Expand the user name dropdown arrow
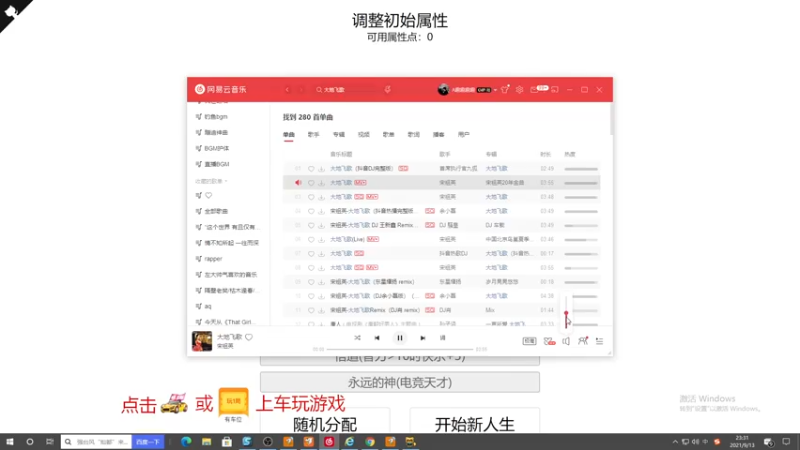 pos(495,90)
